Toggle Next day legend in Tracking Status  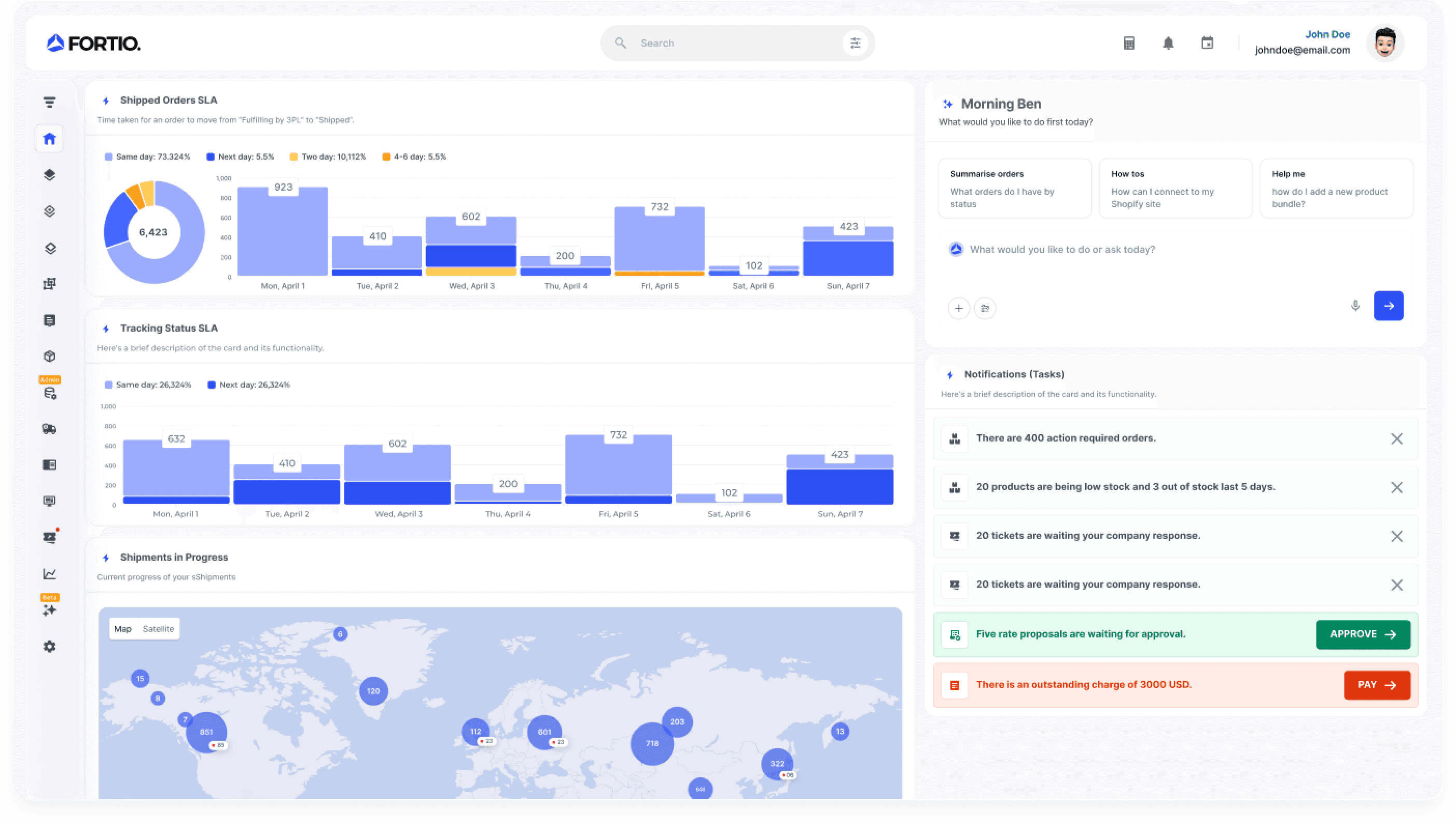pos(249,385)
